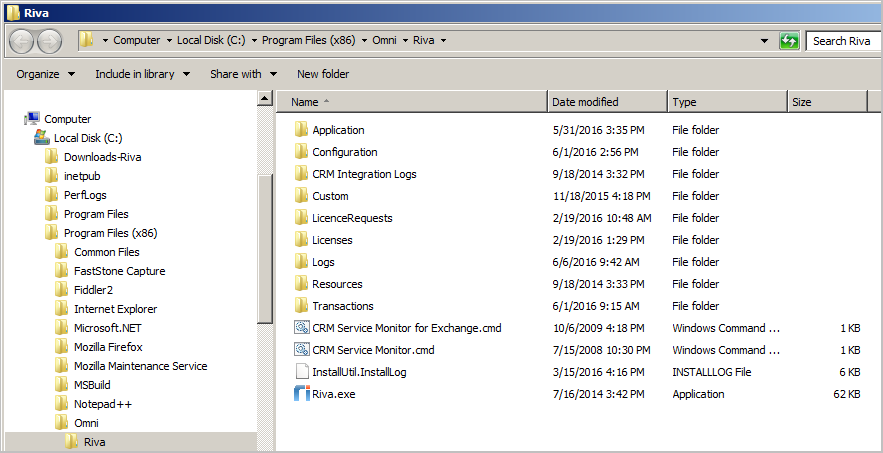Expand the address bar history dropdown arrow
Viewport: 883px width, 453px height.
764,41
